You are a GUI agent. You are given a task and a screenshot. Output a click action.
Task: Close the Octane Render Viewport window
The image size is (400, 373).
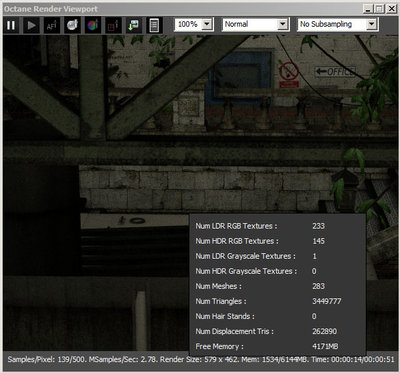[391, 9]
